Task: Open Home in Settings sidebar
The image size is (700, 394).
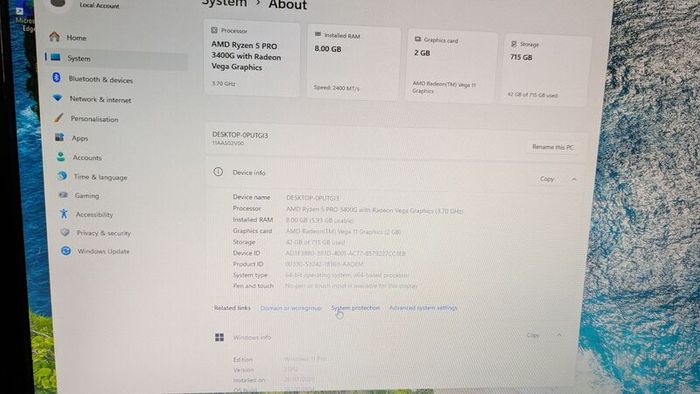Action: (x=76, y=38)
